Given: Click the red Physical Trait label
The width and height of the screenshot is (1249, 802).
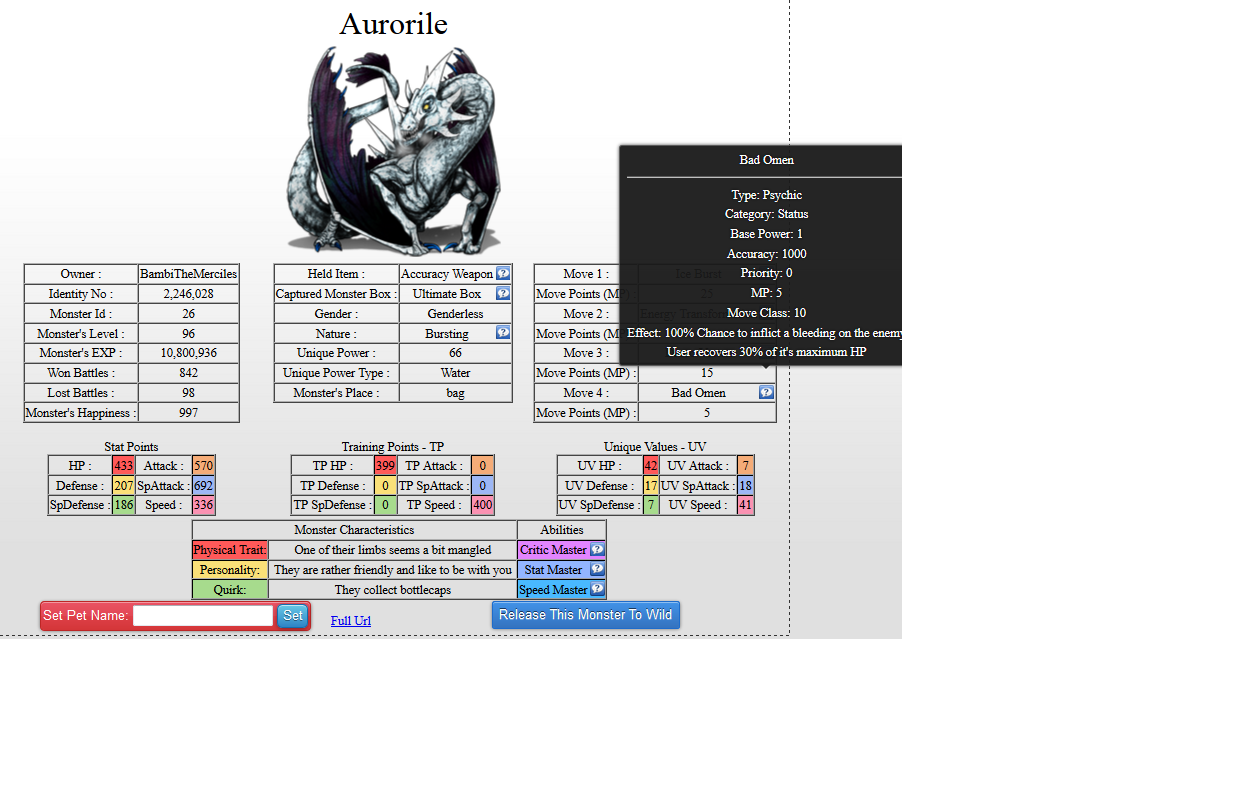Looking at the screenshot, I should pos(230,550).
